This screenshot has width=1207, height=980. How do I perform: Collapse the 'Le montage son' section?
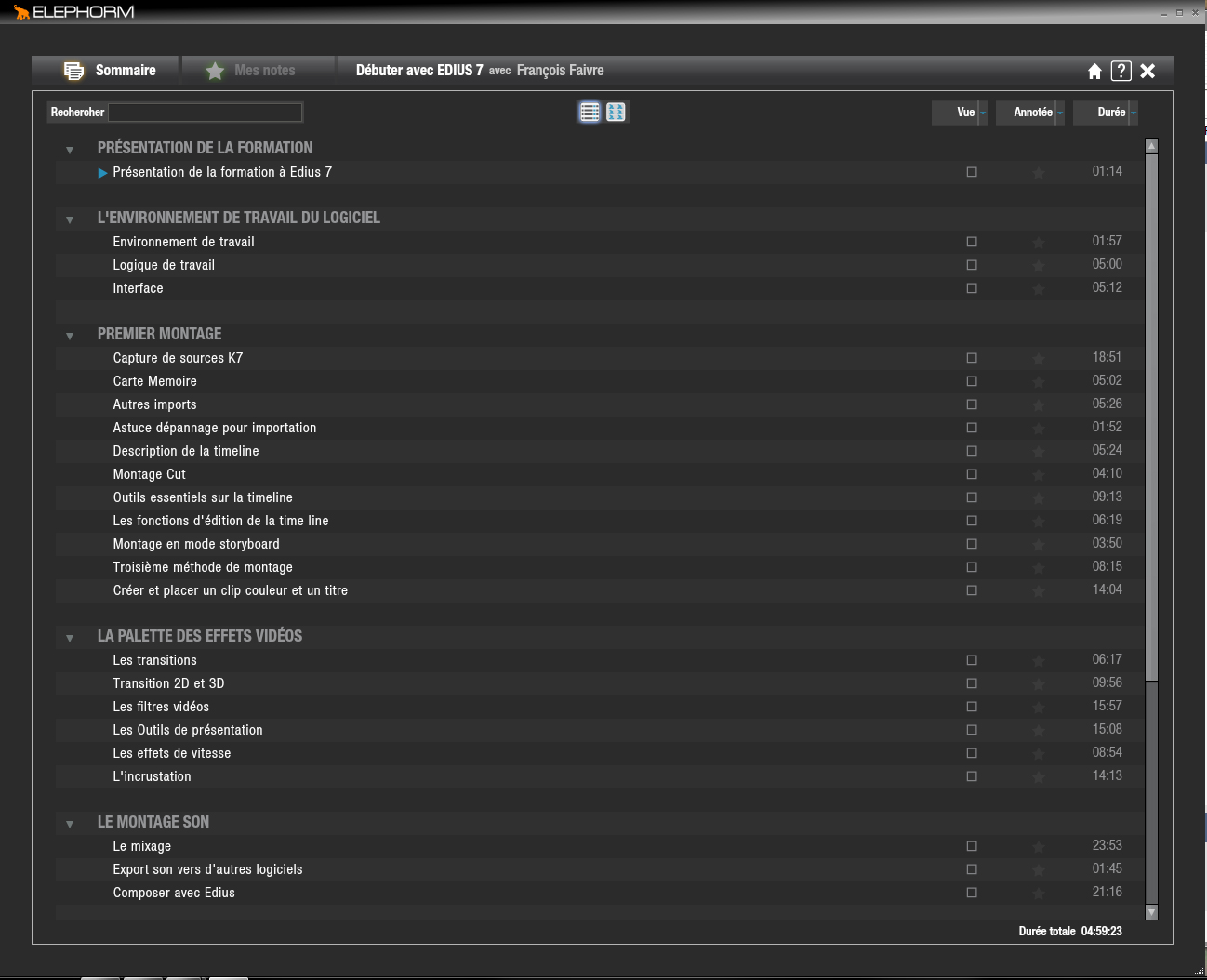pyautogui.click(x=70, y=824)
